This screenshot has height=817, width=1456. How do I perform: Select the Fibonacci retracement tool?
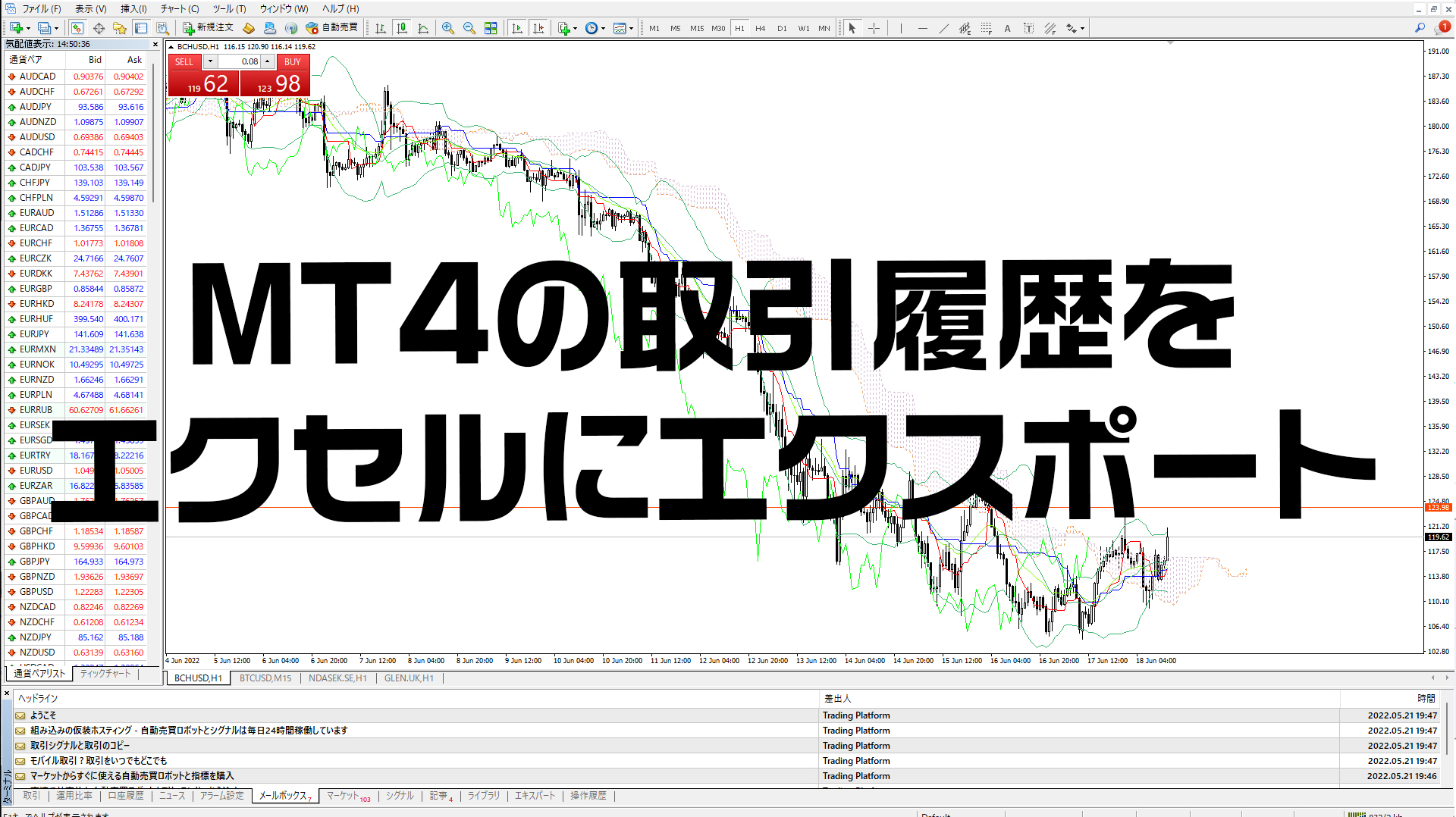point(986,28)
